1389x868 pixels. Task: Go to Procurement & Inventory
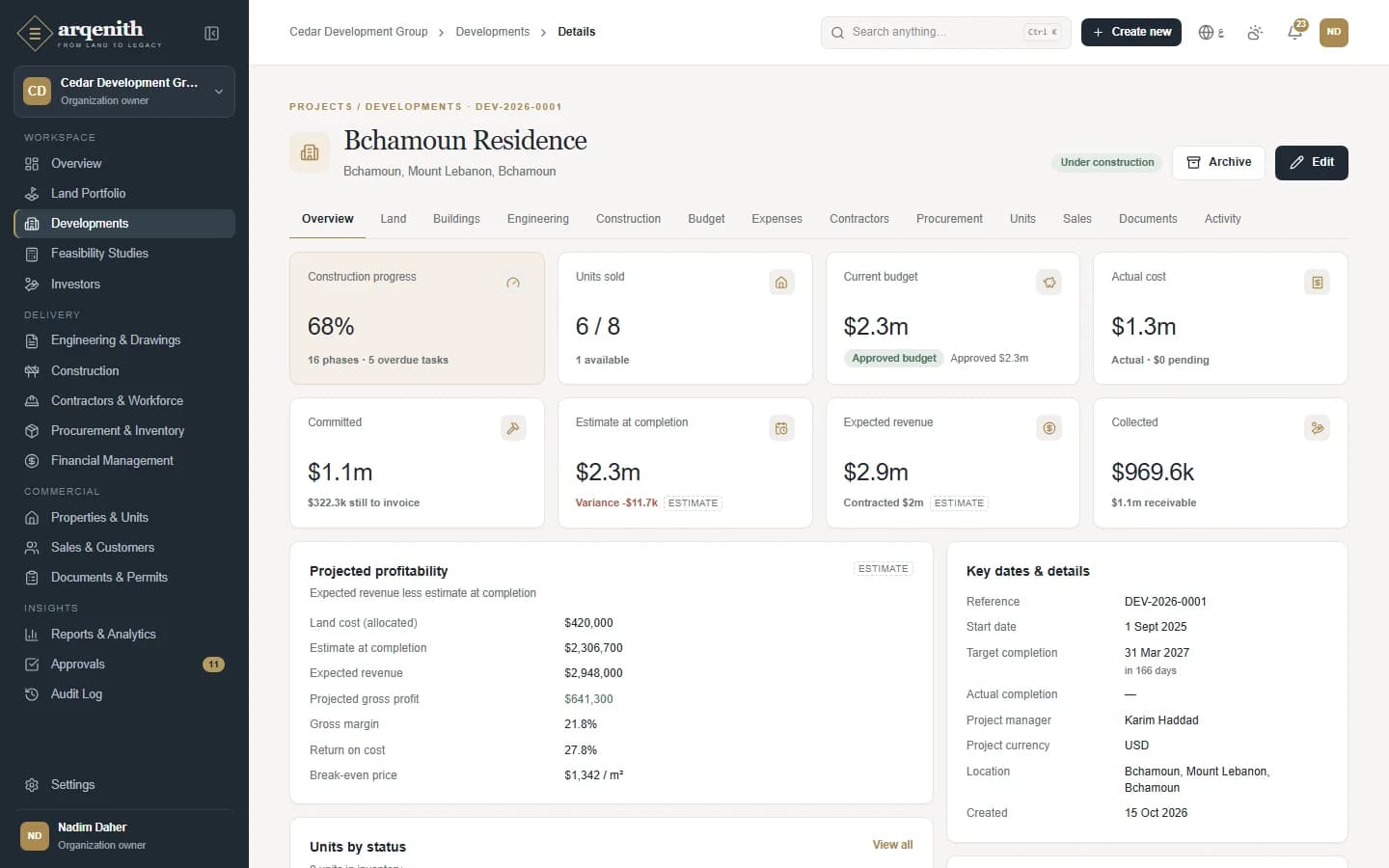[124, 430]
